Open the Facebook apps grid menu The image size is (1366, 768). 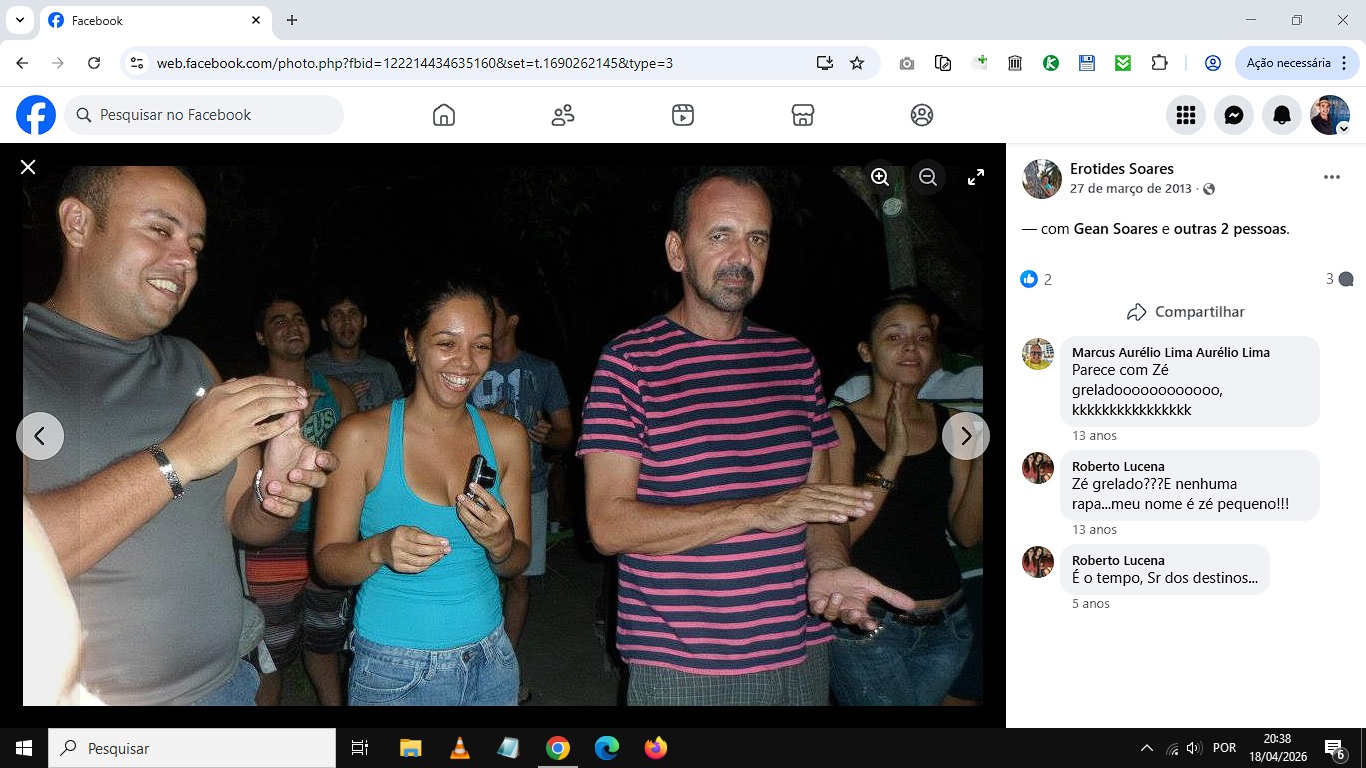1186,115
